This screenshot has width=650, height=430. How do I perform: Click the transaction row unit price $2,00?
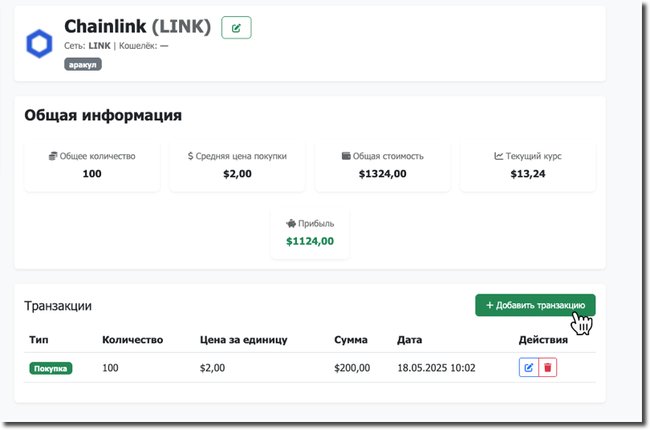(x=213, y=368)
